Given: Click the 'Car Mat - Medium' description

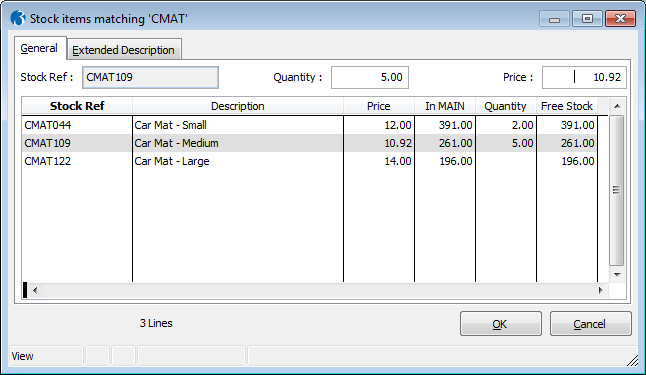Looking at the screenshot, I should click(x=176, y=143).
